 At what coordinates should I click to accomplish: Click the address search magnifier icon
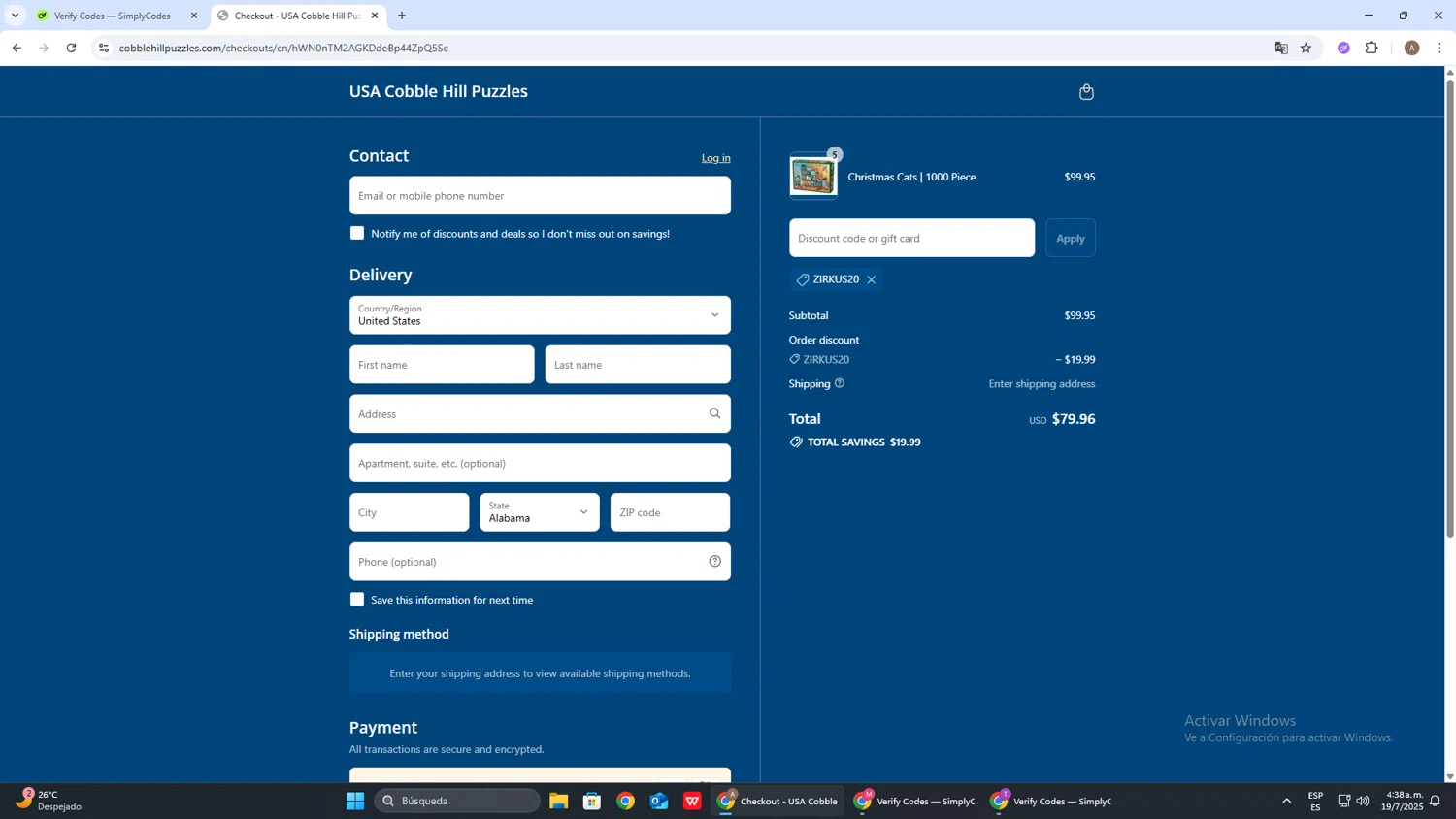[714, 413]
